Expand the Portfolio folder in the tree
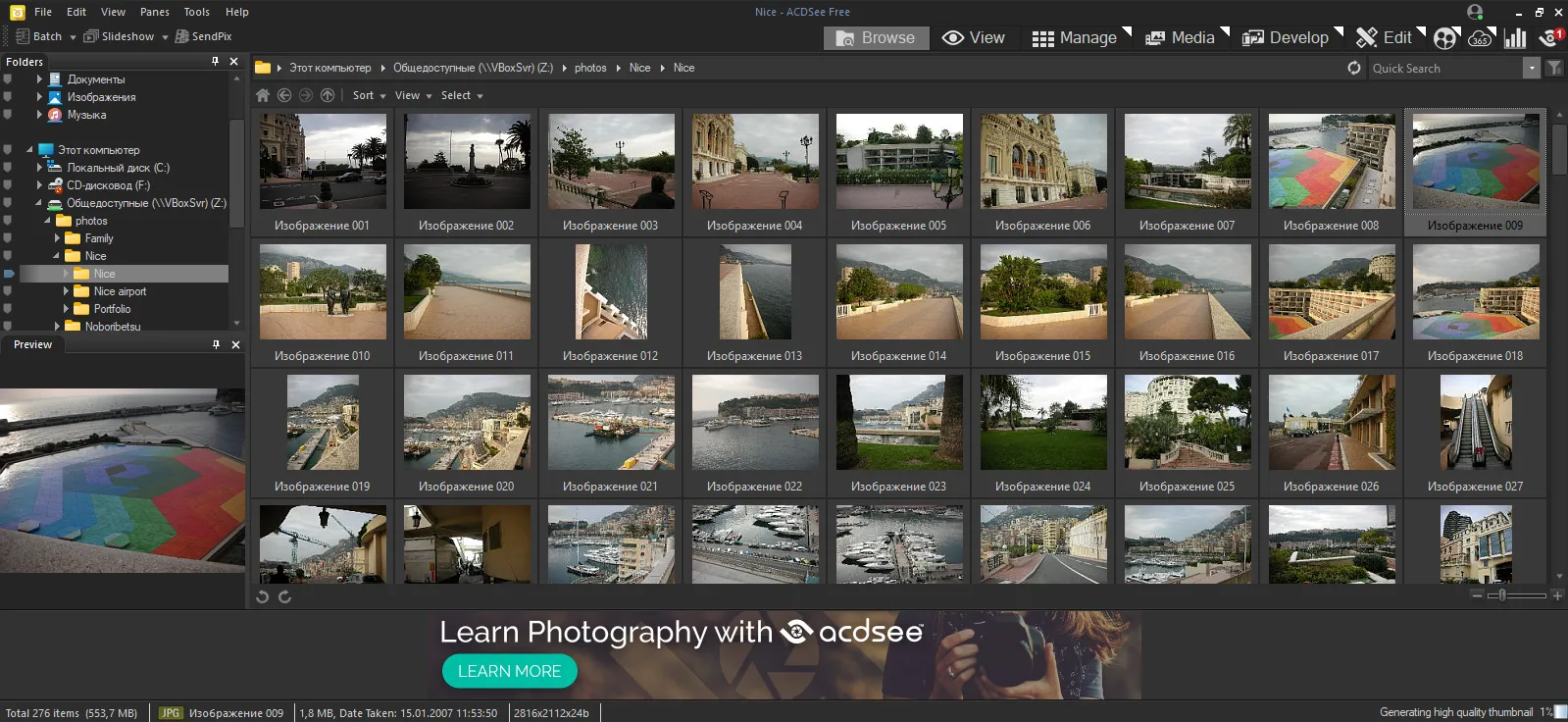Image resolution: width=1568 pixels, height=722 pixels. pyautogui.click(x=66, y=309)
